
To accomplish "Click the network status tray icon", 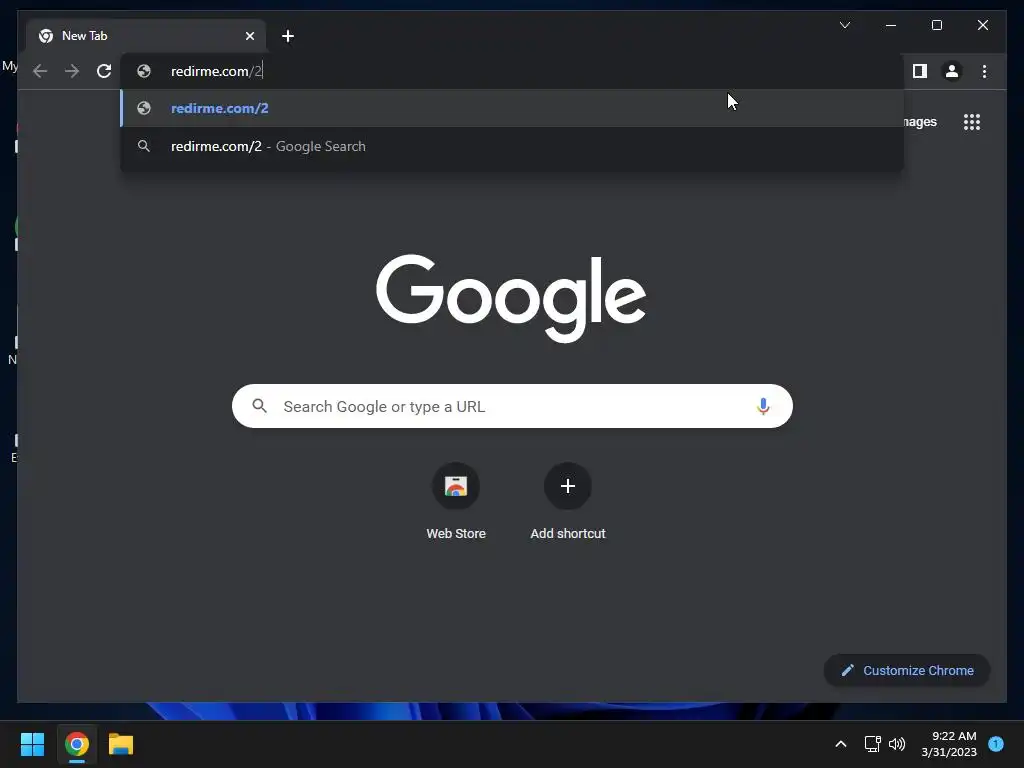I will click(x=872, y=744).
